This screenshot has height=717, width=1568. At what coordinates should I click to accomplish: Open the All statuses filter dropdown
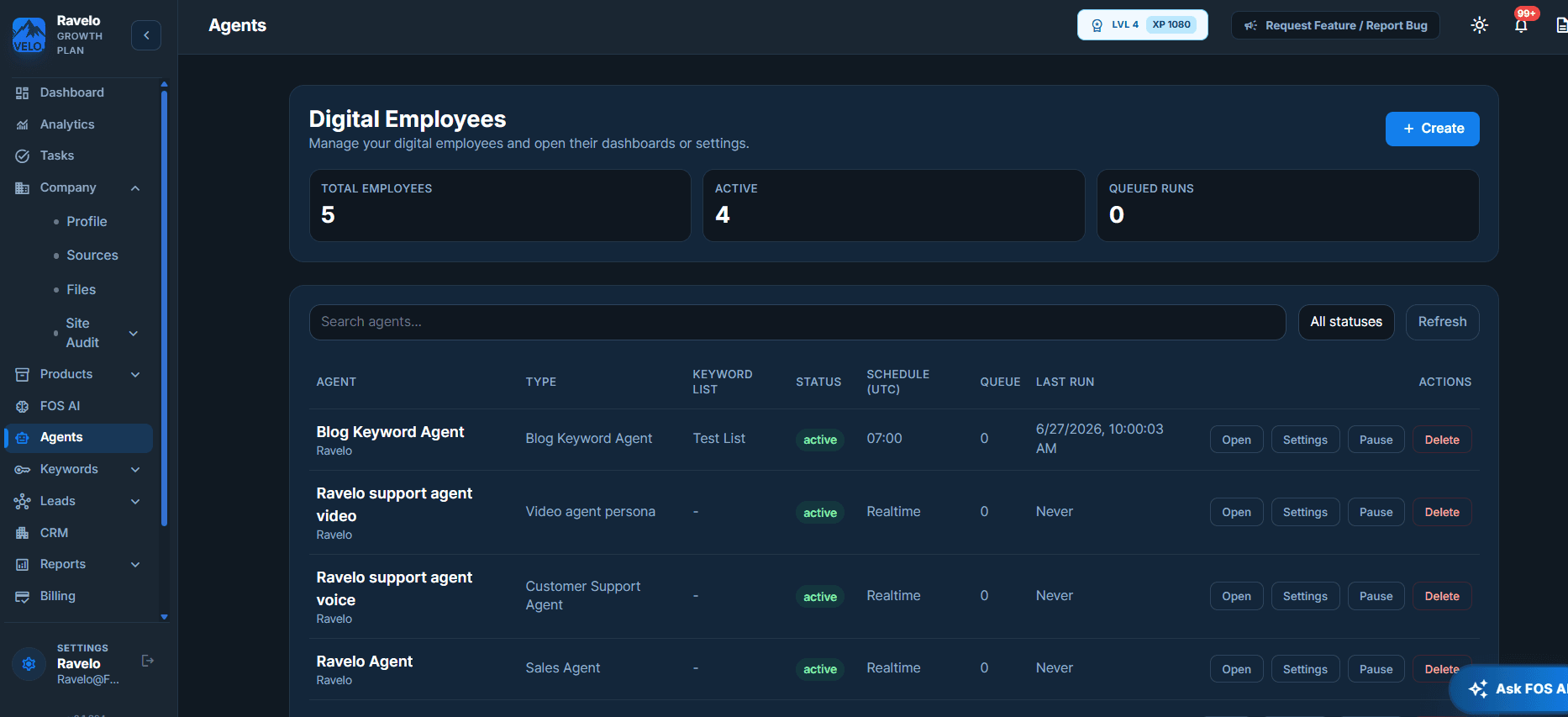pyautogui.click(x=1346, y=322)
